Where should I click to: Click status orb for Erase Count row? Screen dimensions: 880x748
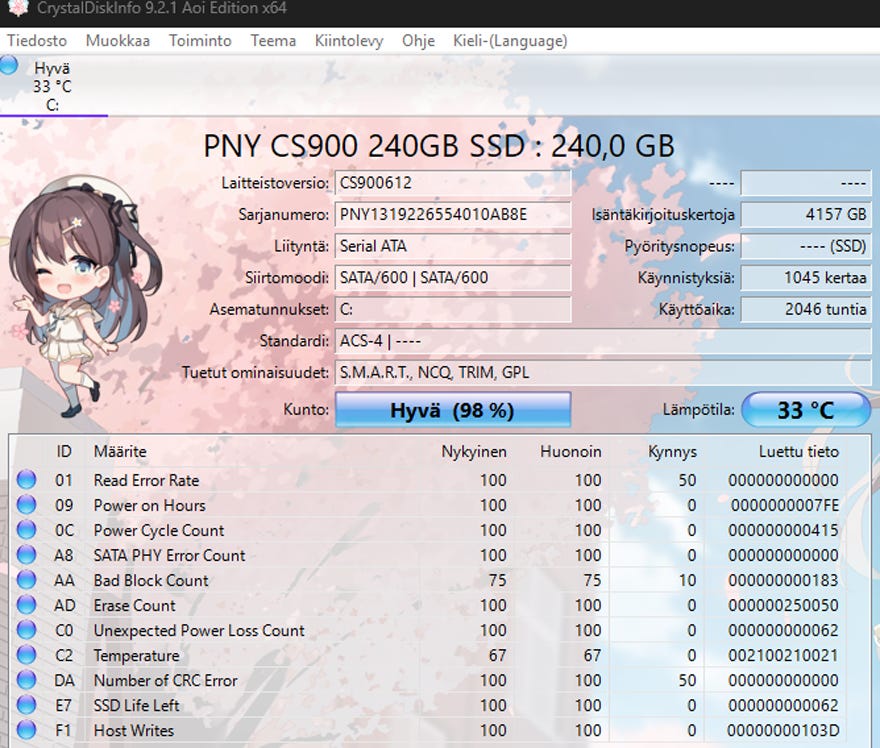[x=26, y=605]
